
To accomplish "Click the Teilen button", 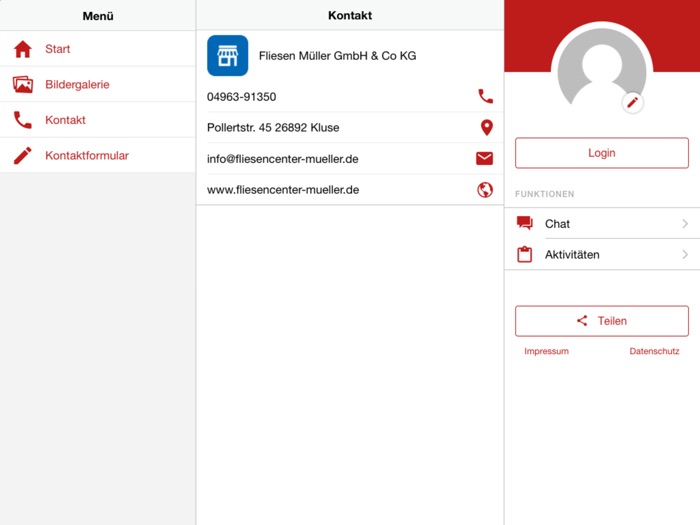I will point(602,321).
